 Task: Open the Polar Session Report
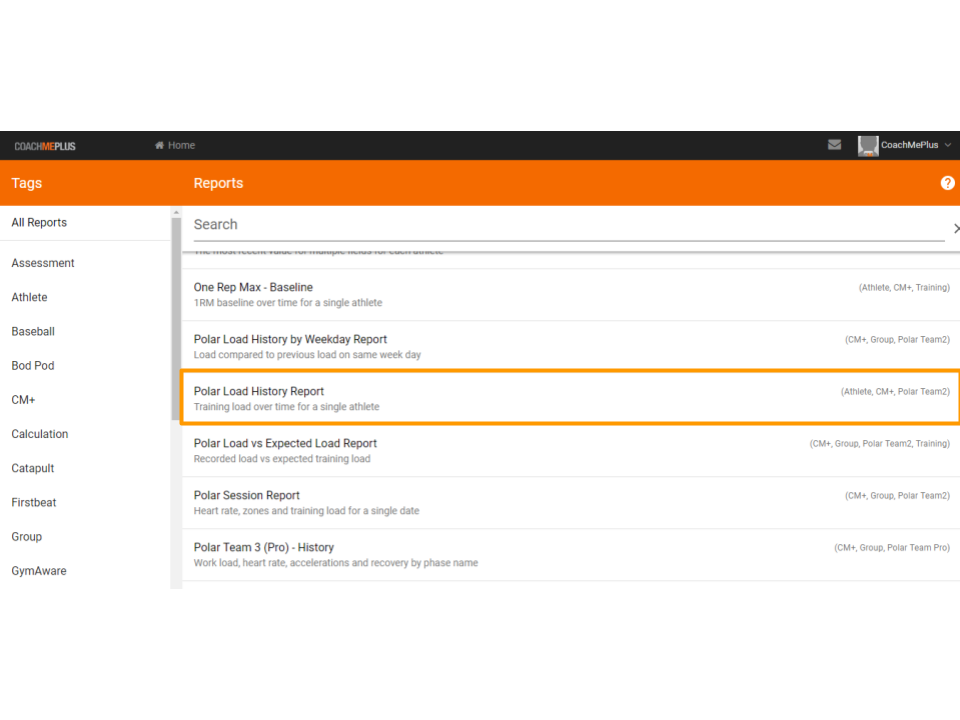click(x=571, y=503)
